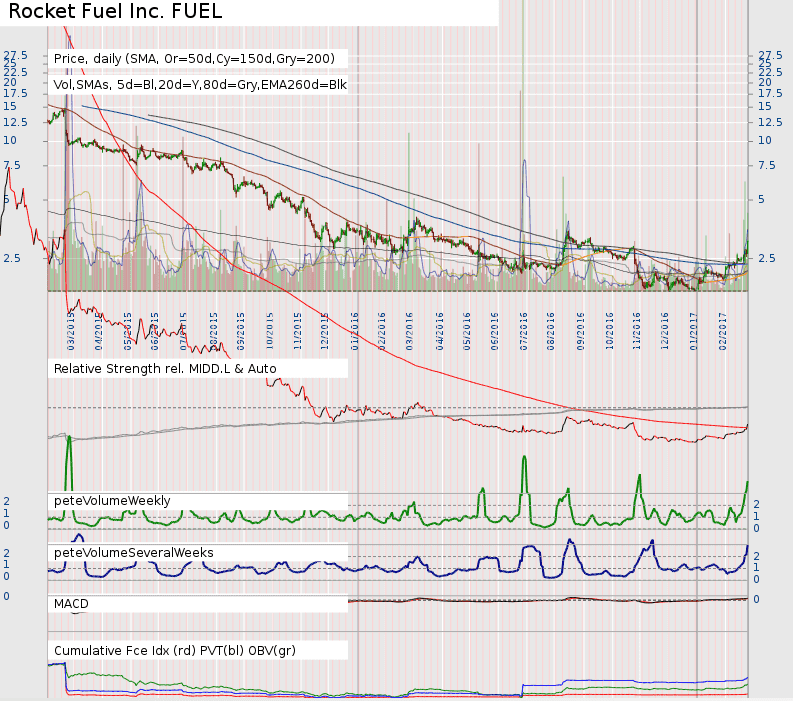Click the 12.5 value on the left price axis
Image resolution: width=793 pixels, height=701 pixels.
coord(15,122)
